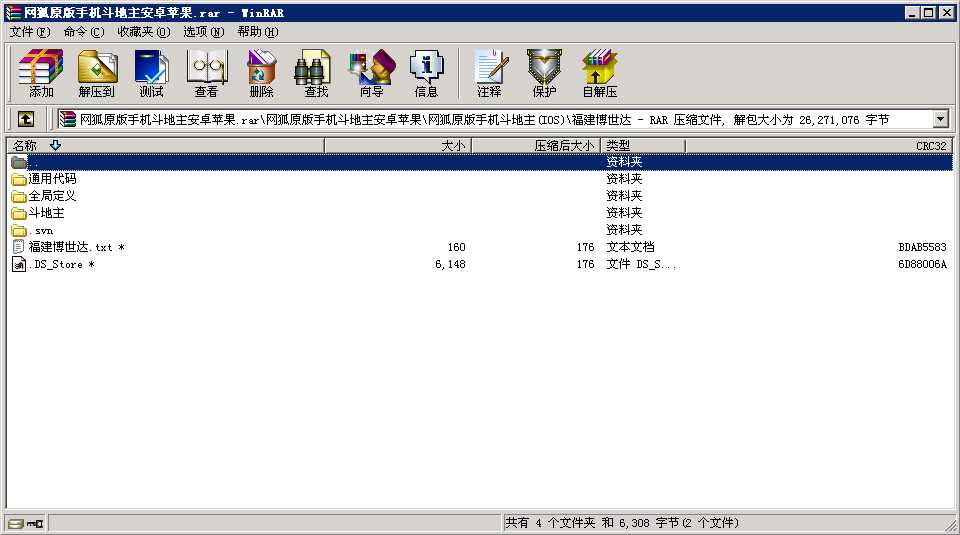Screen dimensions: 960x535
Task: Click 资料夹 type cell in .svn row
Action: (624, 230)
